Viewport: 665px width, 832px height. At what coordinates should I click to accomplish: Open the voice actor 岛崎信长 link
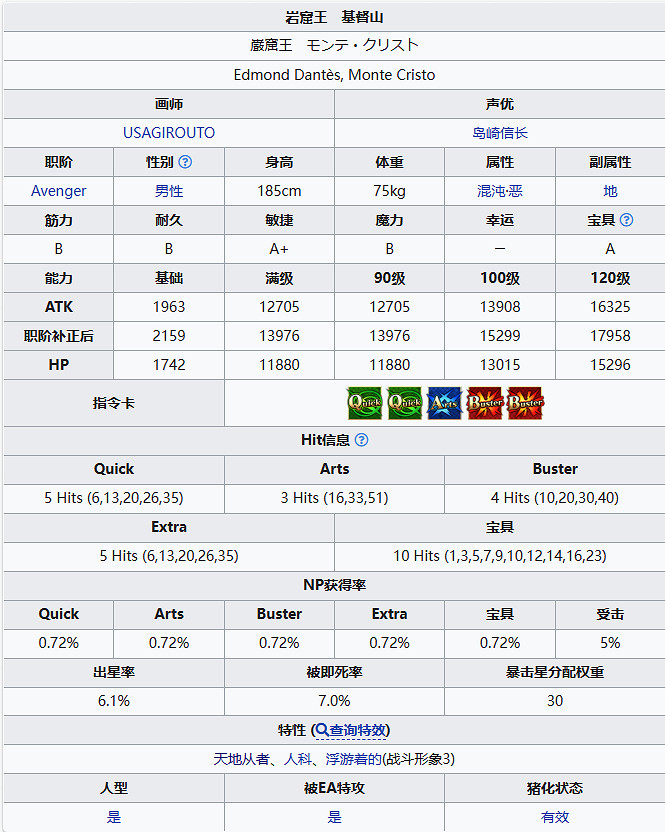pyautogui.click(x=500, y=133)
